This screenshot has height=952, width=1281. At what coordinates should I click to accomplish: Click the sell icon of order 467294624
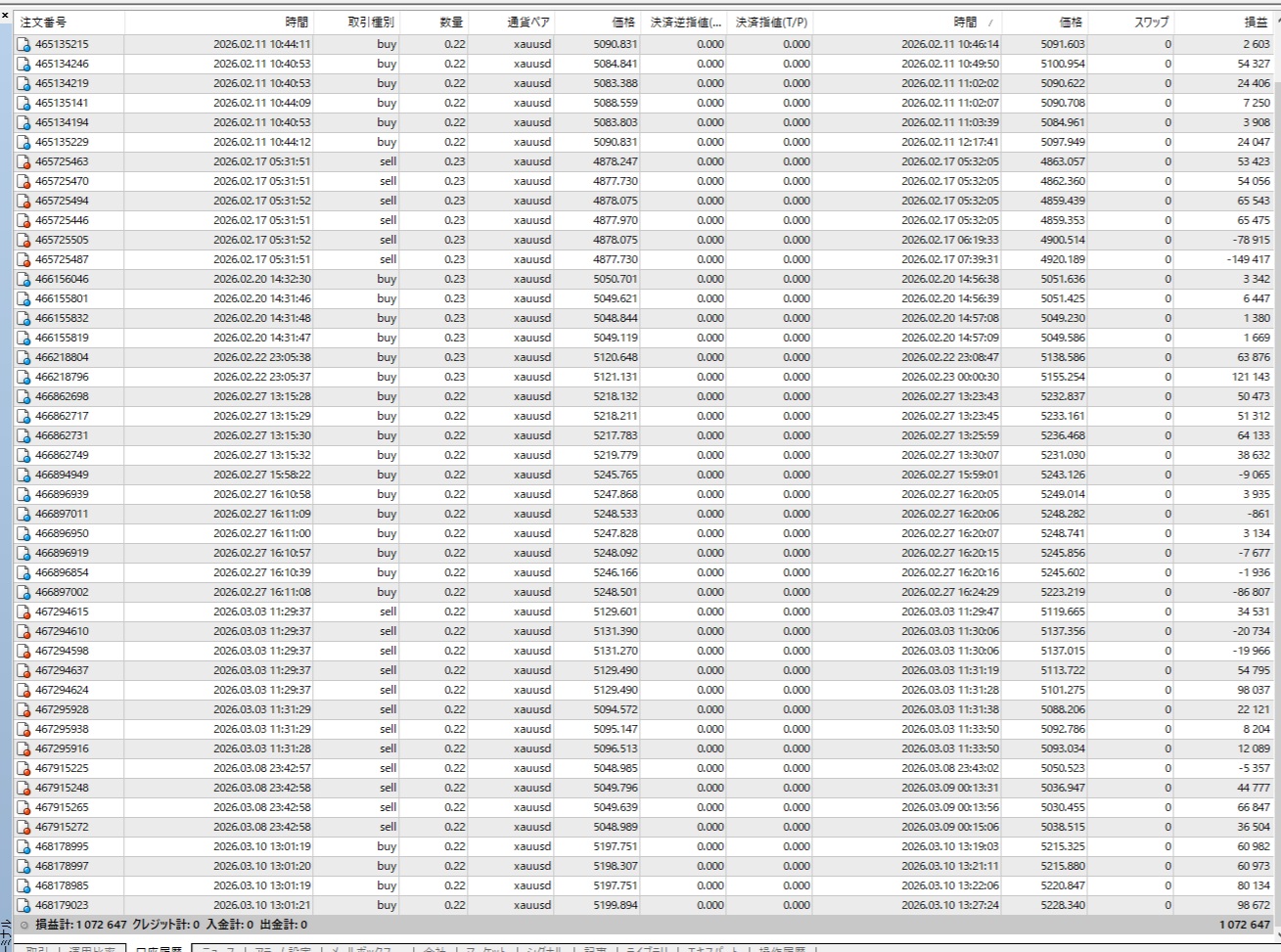pos(23,690)
